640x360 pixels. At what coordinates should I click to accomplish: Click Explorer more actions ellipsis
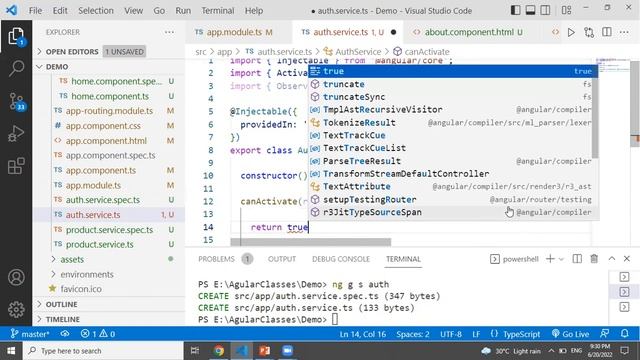[169, 32]
